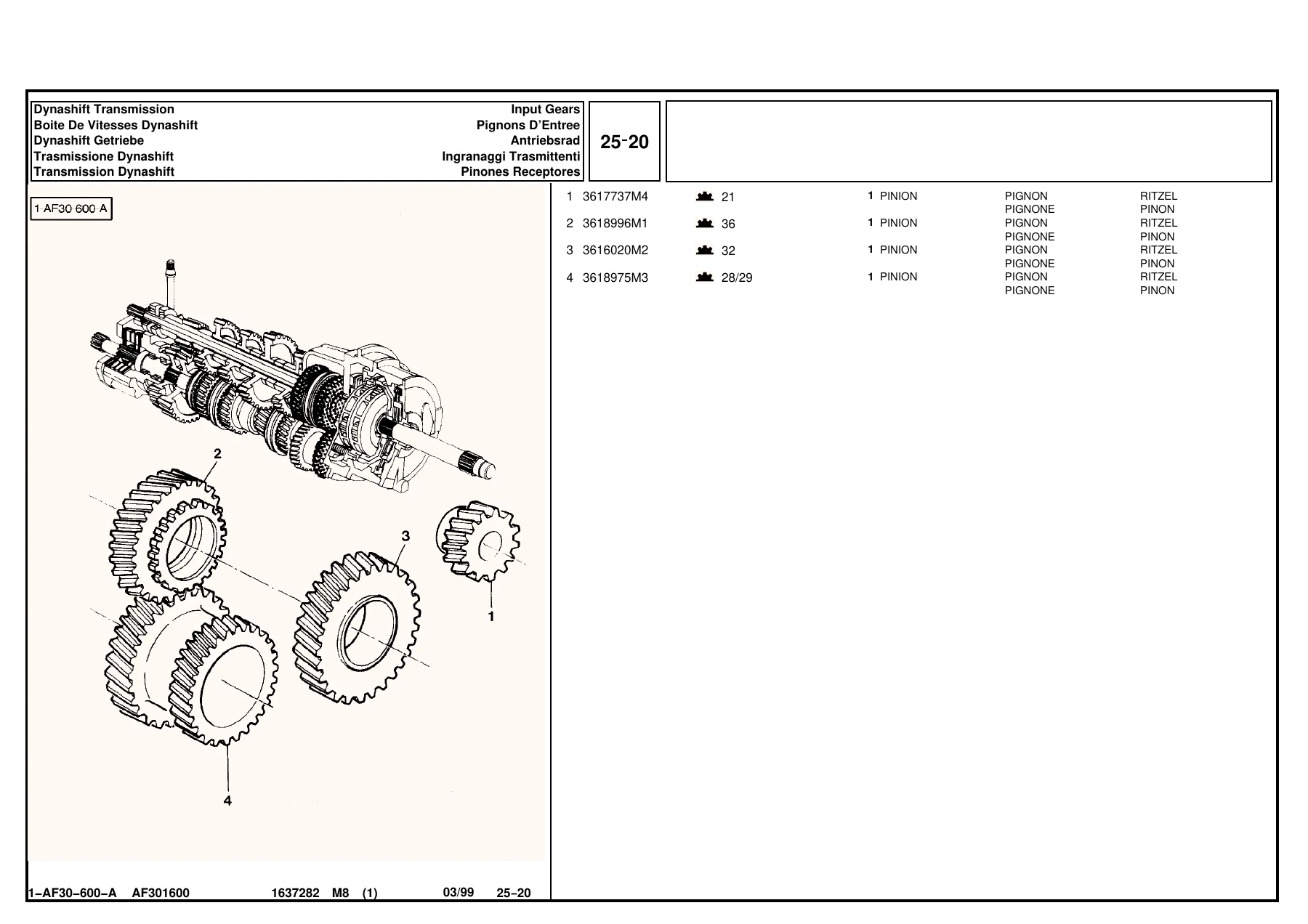Viewport: 1308px width, 924px height.
Task: Select the French title 'Pignons D'Entree'
Action: (x=528, y=125)
